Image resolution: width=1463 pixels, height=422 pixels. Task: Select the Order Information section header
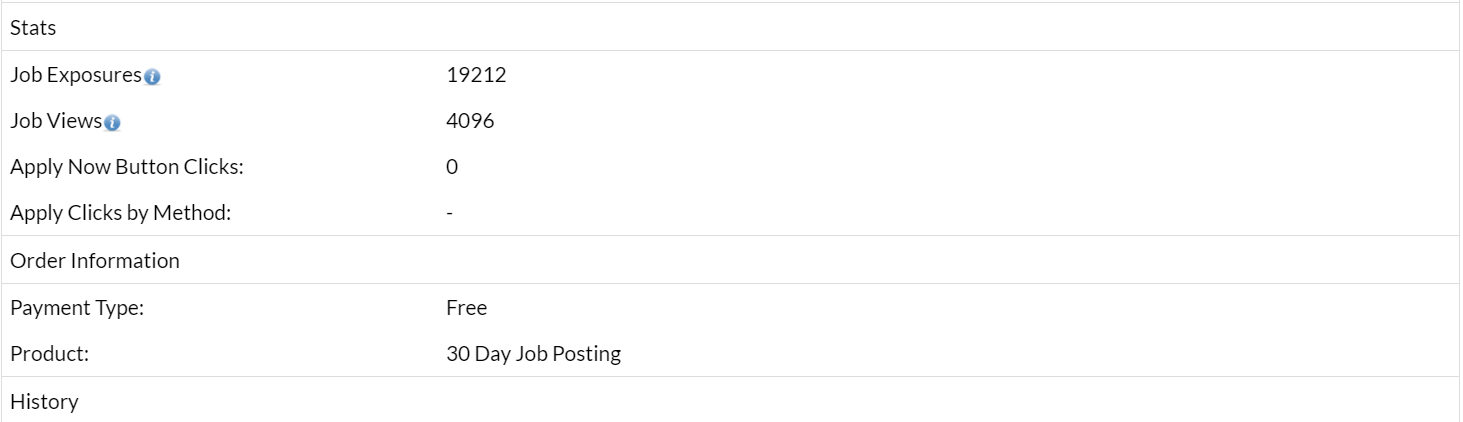pyautogui.click(x=95, y=261)
